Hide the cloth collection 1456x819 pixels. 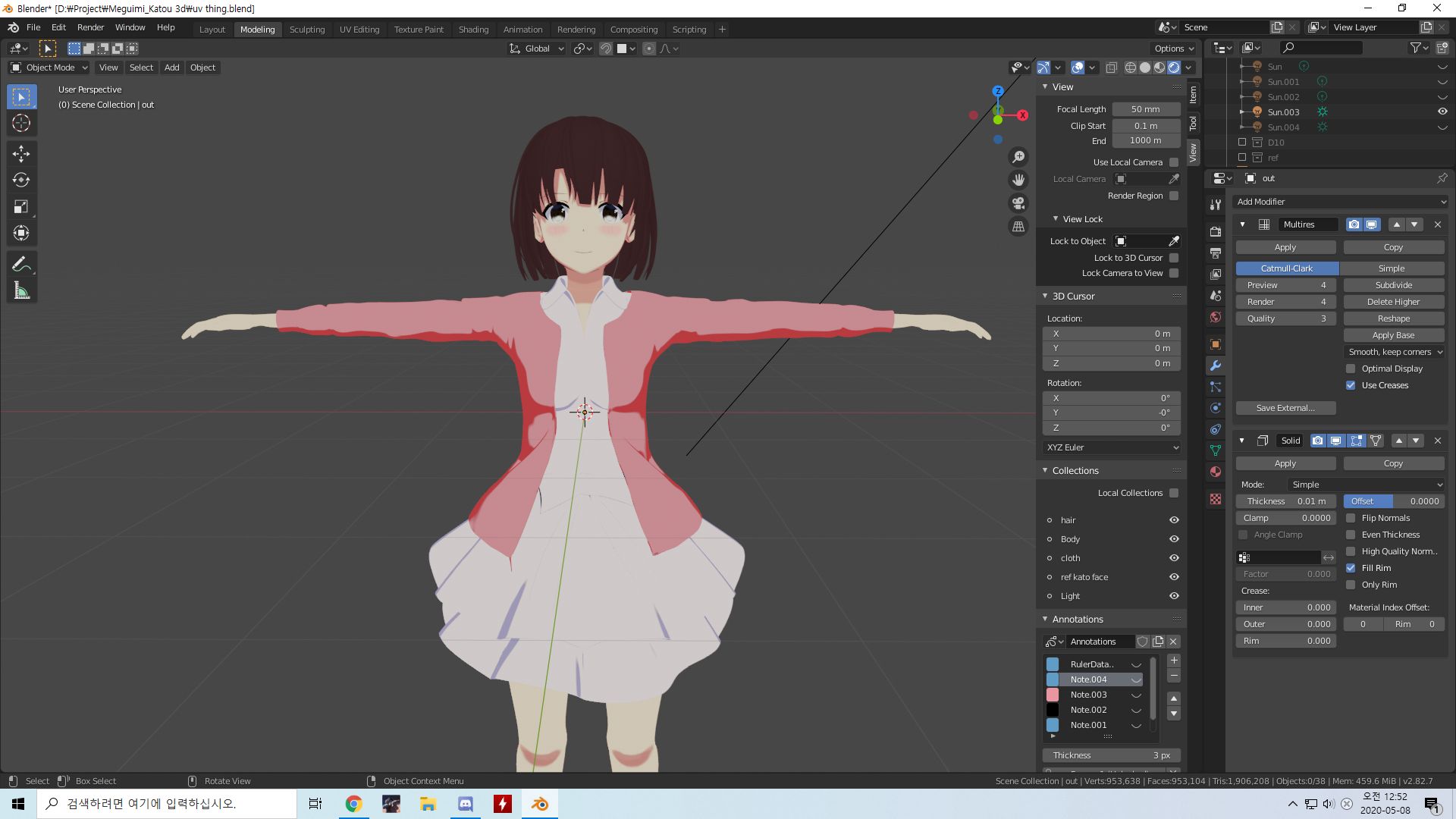[1174, 557]
